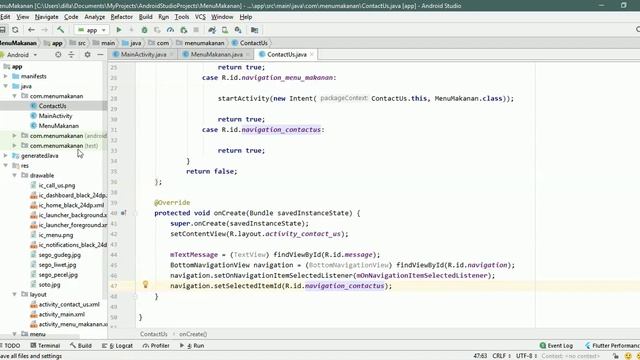The image size is (640, 360).
Task: Collapse the first com.menumakanan package
Action: 14,96
